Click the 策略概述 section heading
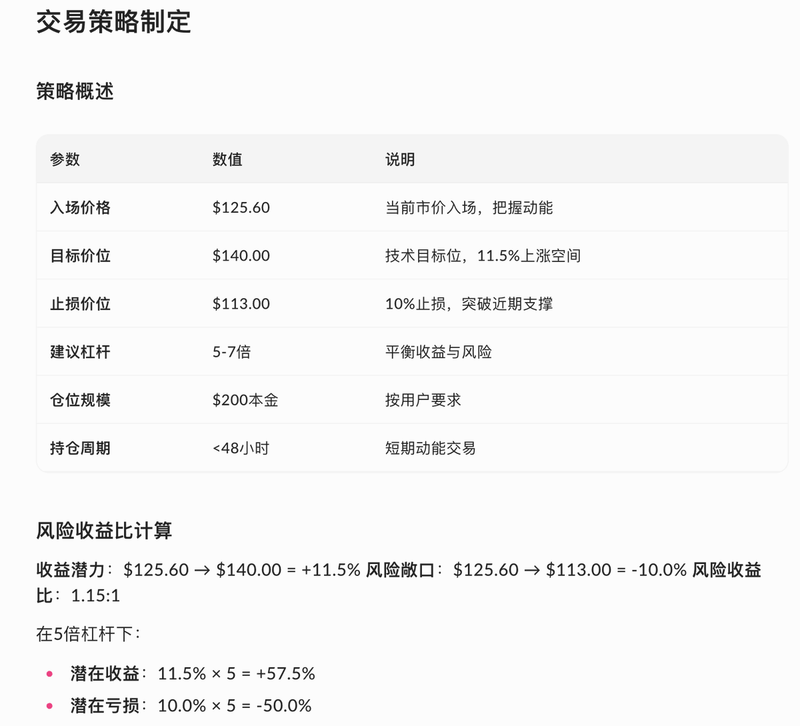The width and height of the screenshot is (800, 726). pos(75,91)
